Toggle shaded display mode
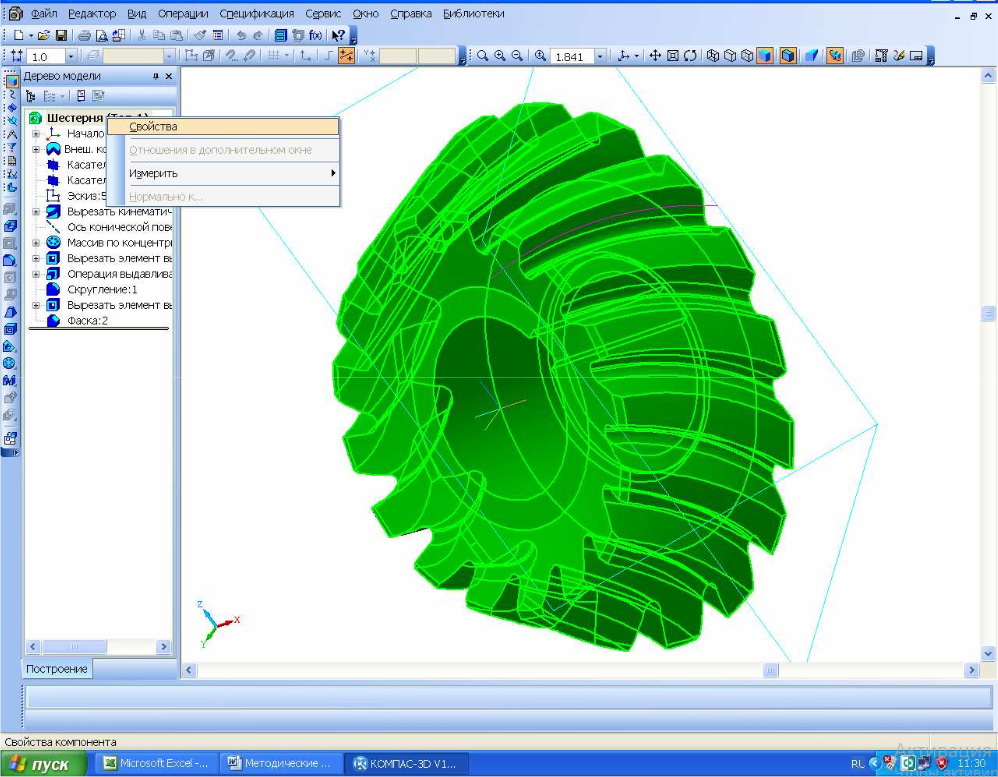The height and width of the screenshot is (777, 998). pos(765,56)
